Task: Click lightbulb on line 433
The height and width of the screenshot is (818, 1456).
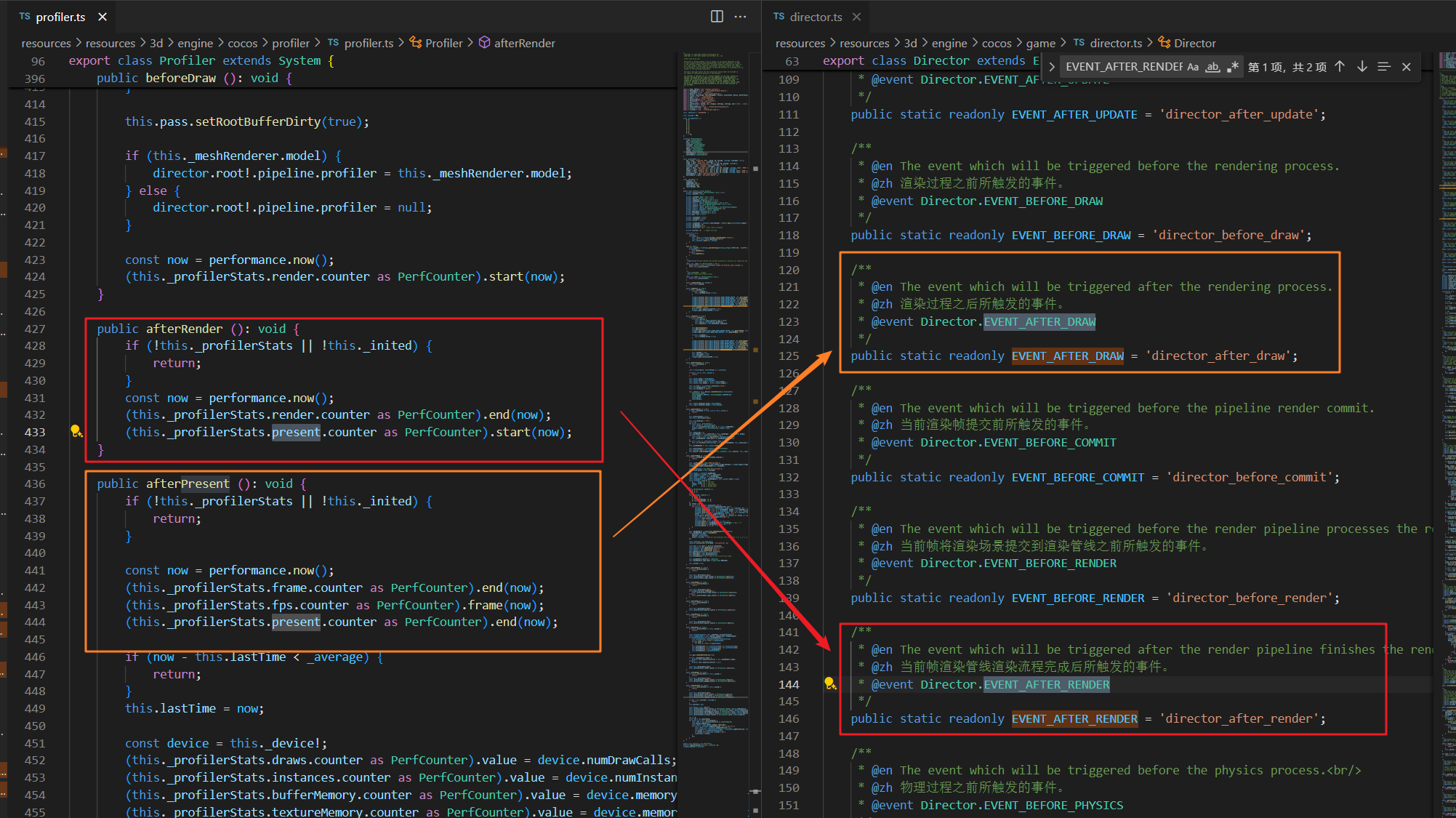Action: coord(76,431)
